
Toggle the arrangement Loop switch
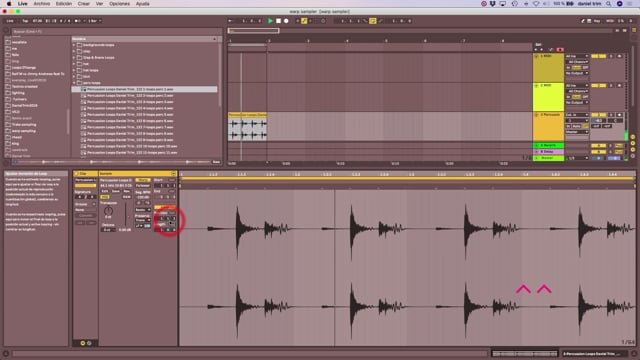pos(373,21)
